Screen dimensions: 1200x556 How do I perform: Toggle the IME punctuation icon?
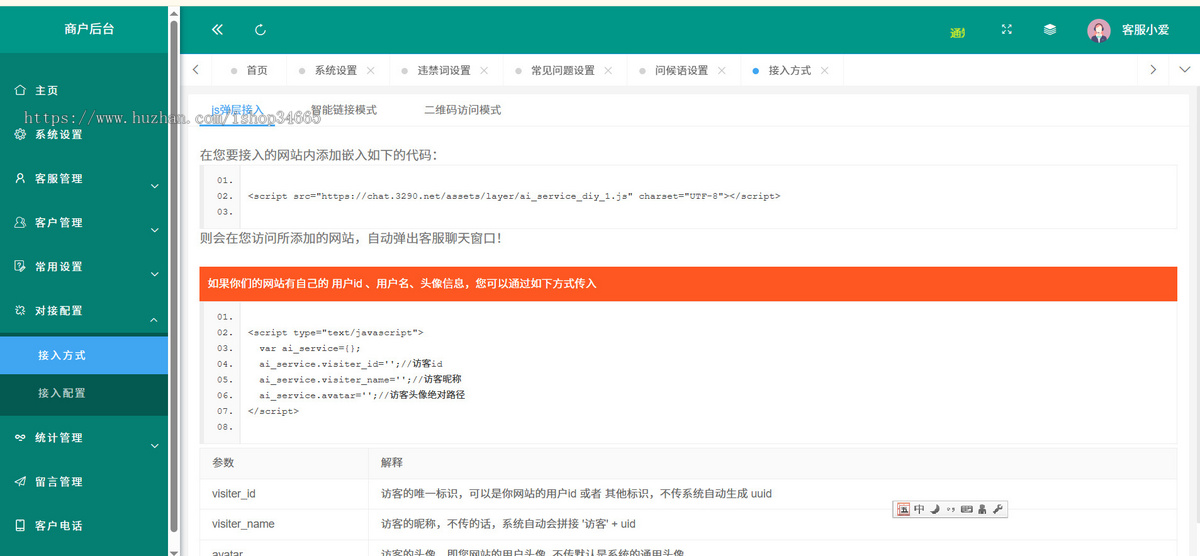[x=950, y=509]
